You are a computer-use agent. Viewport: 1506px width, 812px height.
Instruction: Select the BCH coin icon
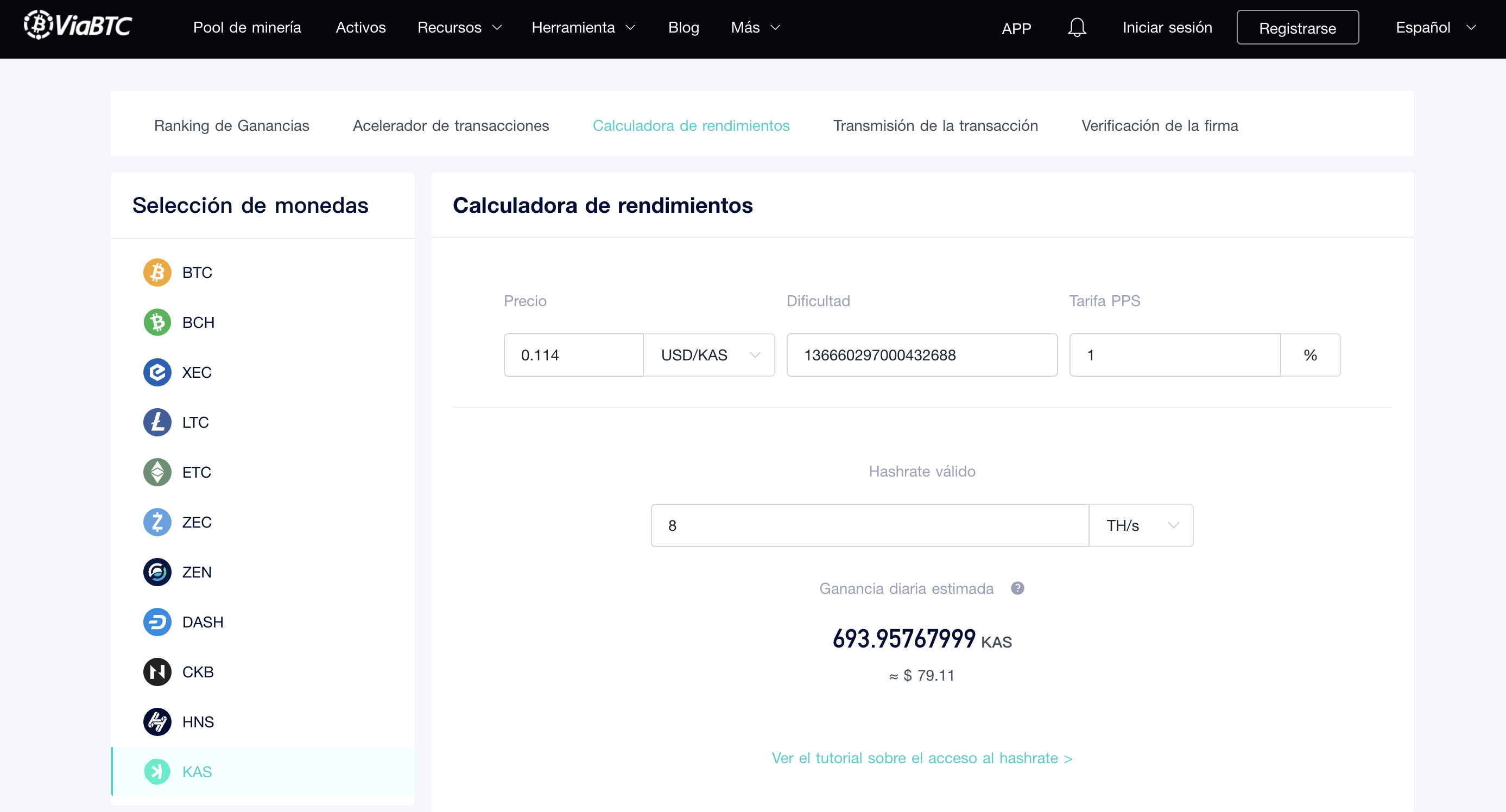click(x=157, y=322)
